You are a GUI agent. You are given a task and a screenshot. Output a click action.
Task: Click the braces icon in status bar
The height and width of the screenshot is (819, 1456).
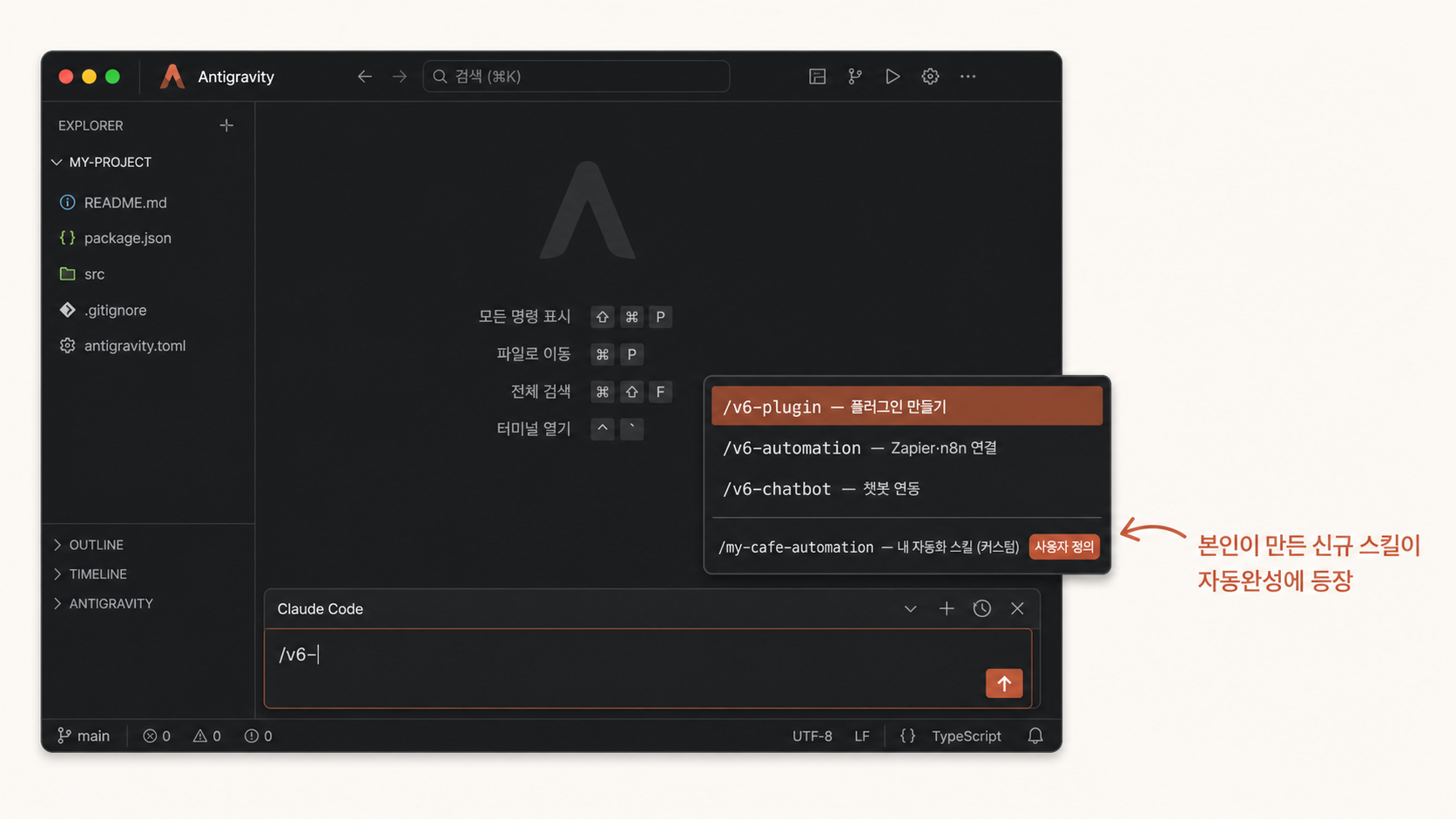(x=907, y=736)
